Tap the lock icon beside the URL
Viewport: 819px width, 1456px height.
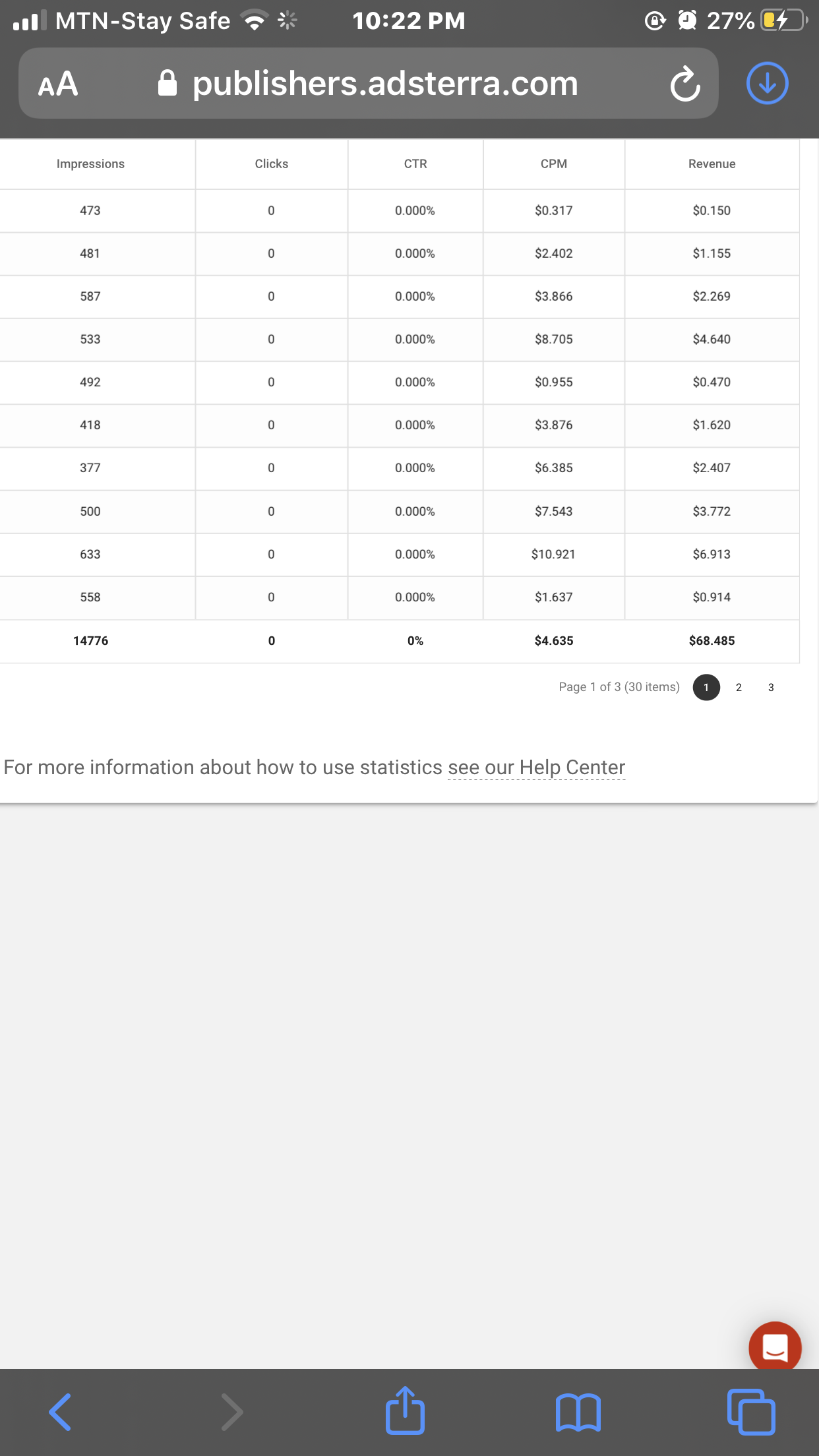[x=167, y=84]
